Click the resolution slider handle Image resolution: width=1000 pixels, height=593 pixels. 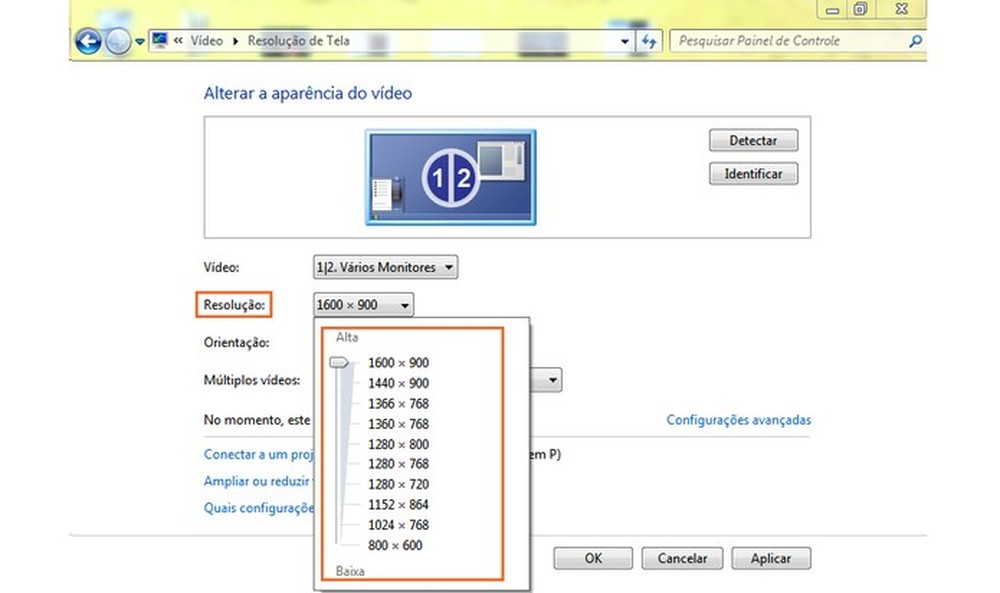pyautogui.click(x=340, y=364)
